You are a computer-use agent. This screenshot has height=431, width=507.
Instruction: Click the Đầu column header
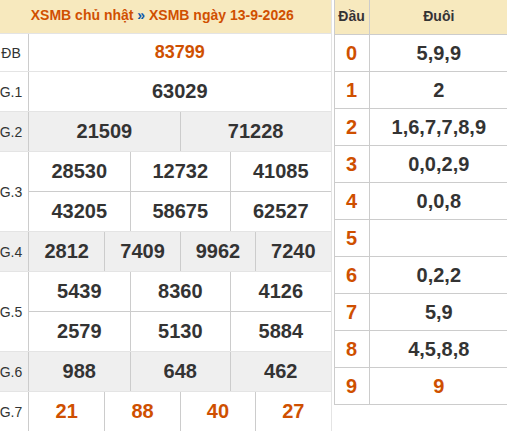point(351,16)
